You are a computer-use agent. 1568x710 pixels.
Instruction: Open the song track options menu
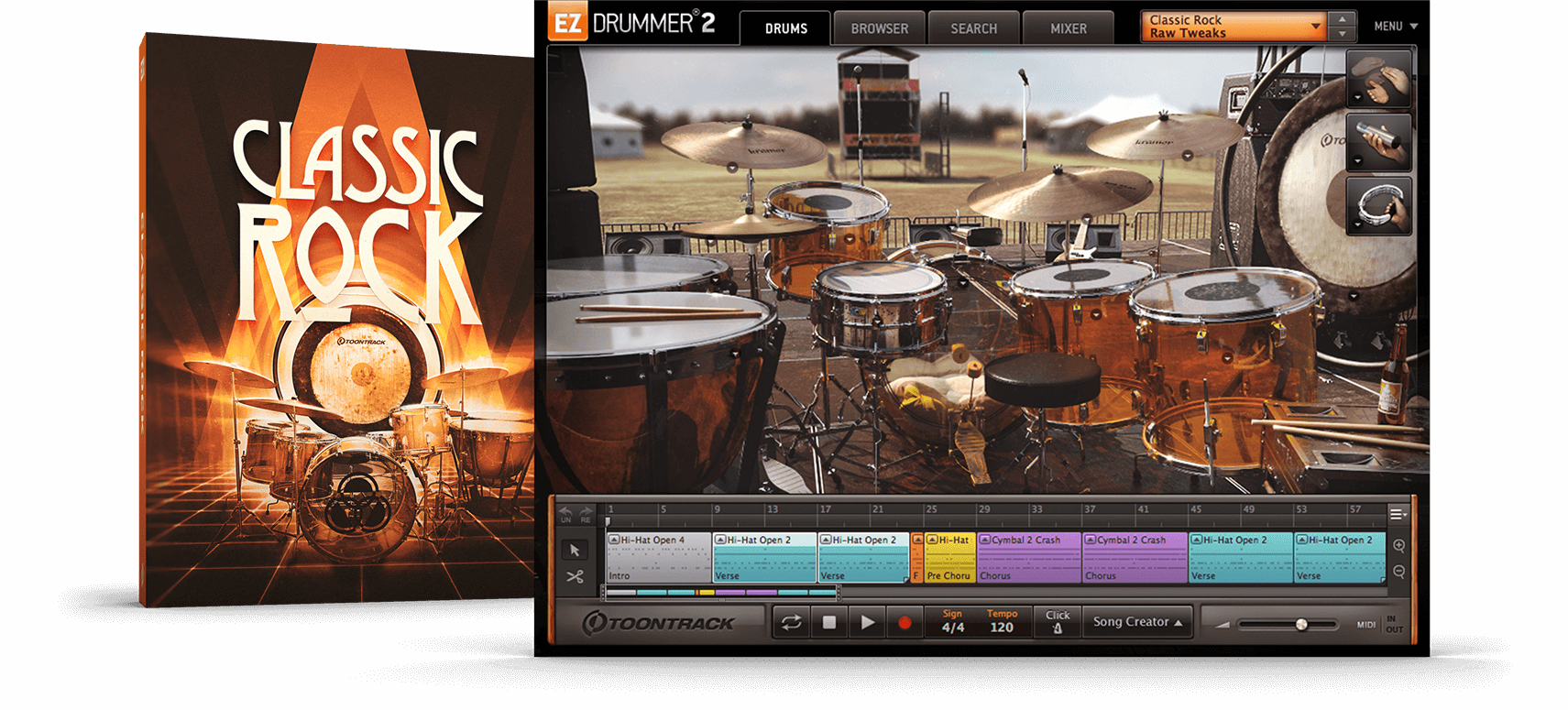1397,514
